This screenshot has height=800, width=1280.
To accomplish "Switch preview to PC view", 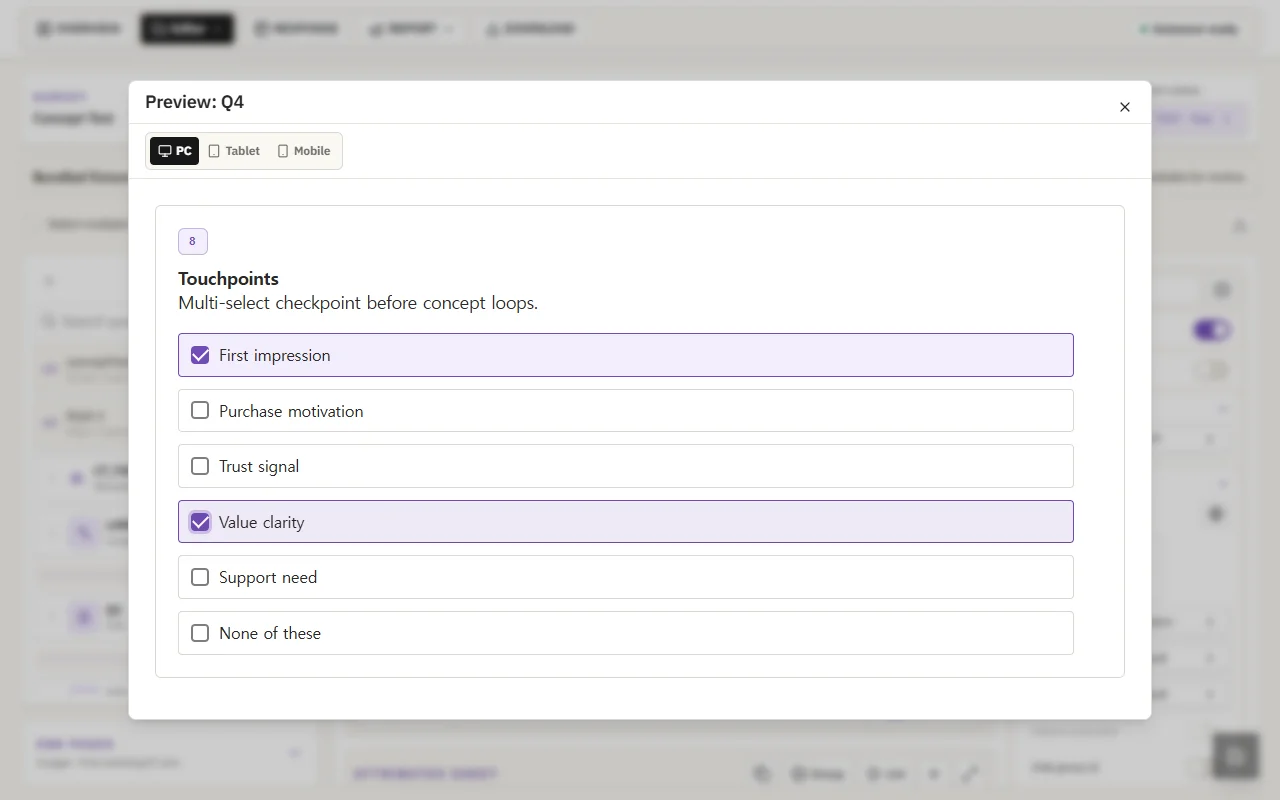I will point(175,151).
